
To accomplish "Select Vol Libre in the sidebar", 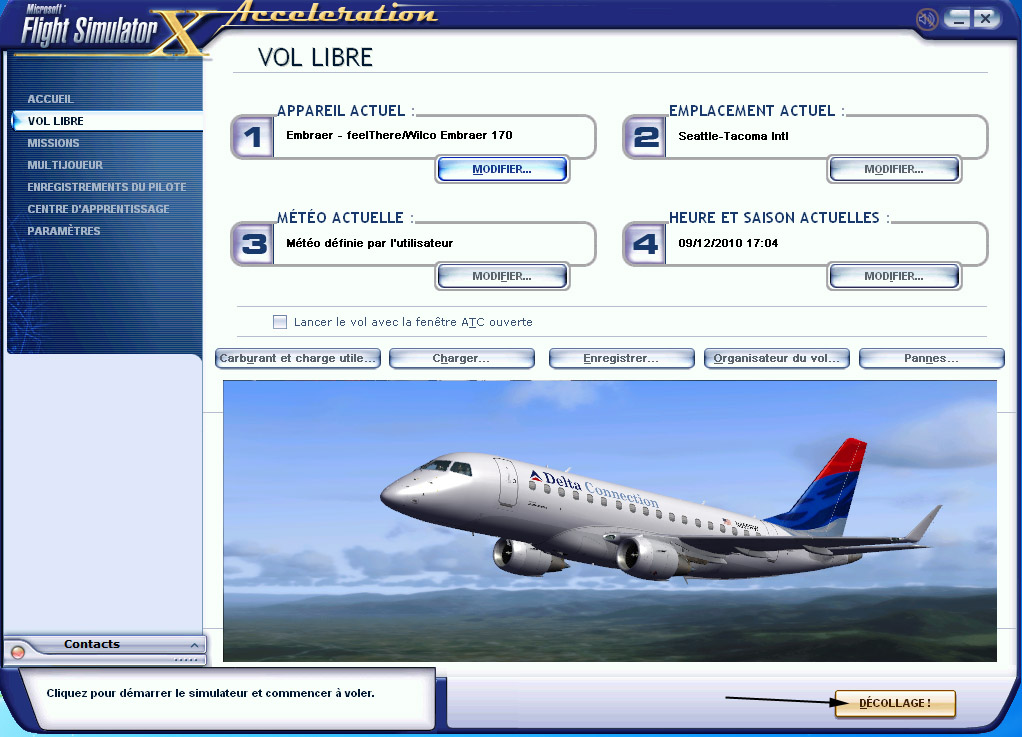I will [x=108, y=121].
